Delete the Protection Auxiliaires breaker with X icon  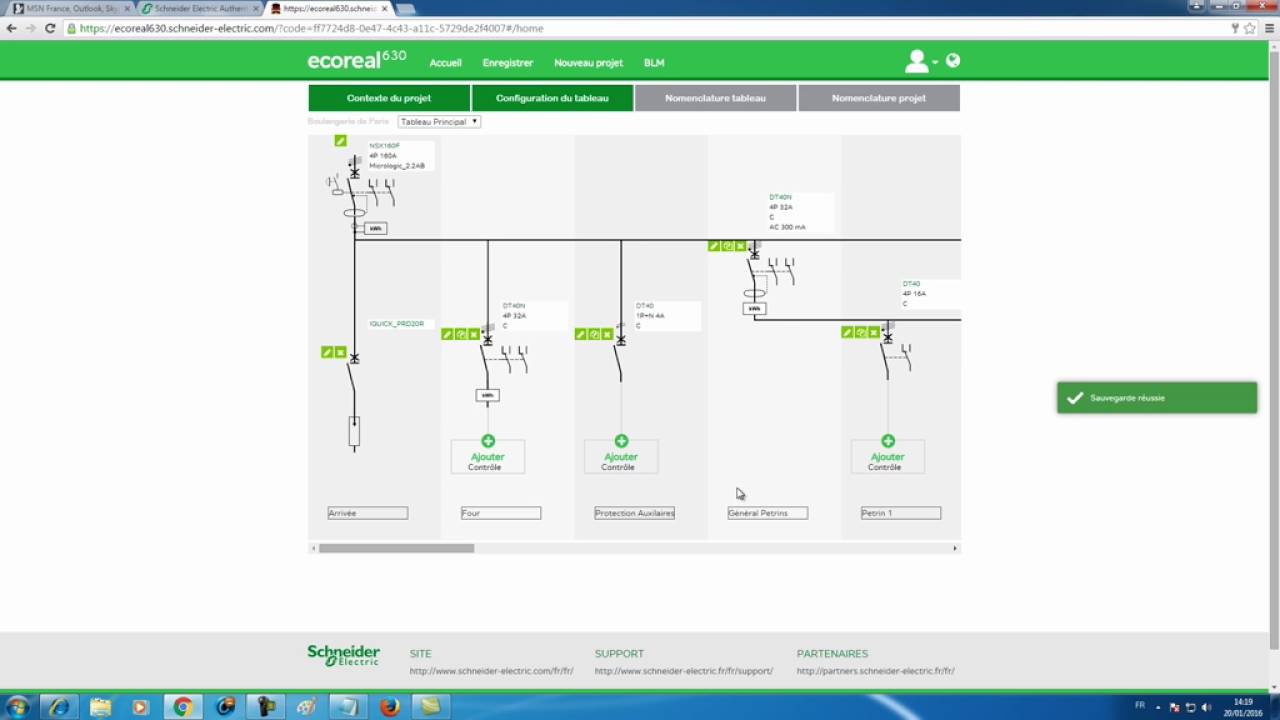point(606,334)
